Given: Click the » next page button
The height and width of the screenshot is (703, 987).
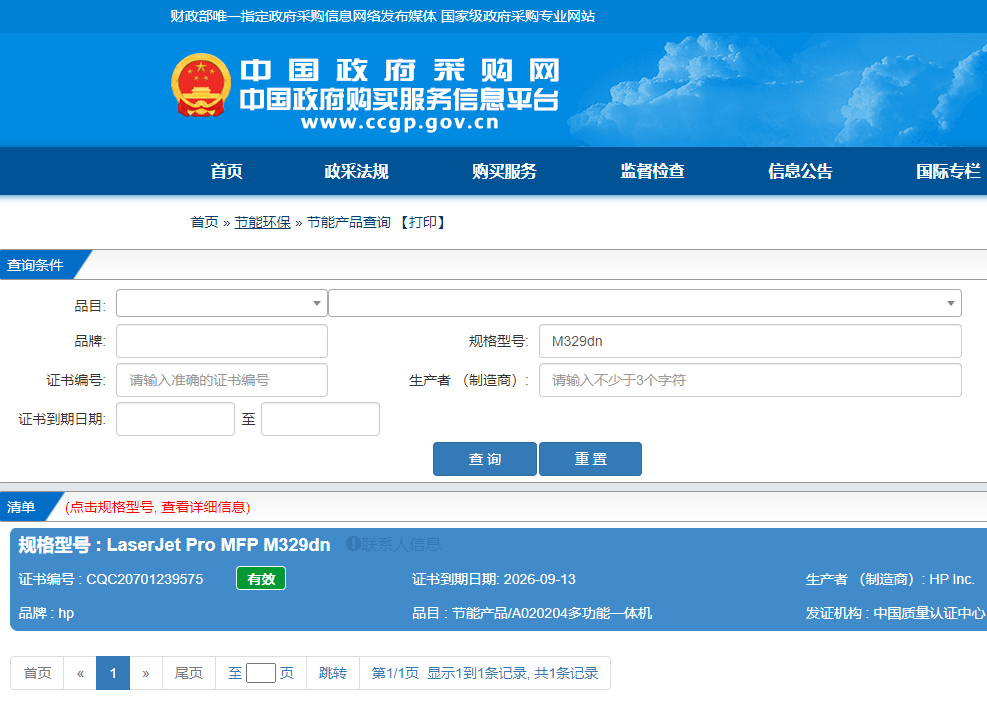Looking at the screenshot, I should point(146,673).
